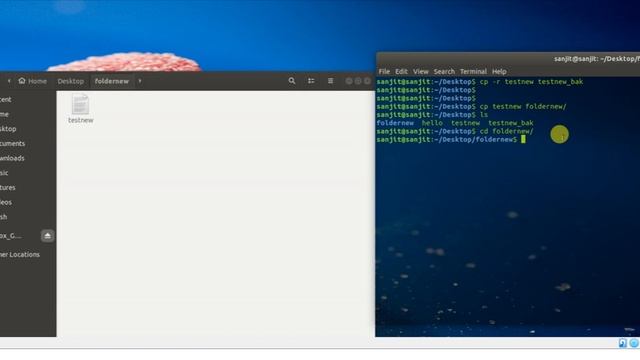Open Music in the sidebar
This screenshot has width=640, height=360.
click(x=4, y=173)
